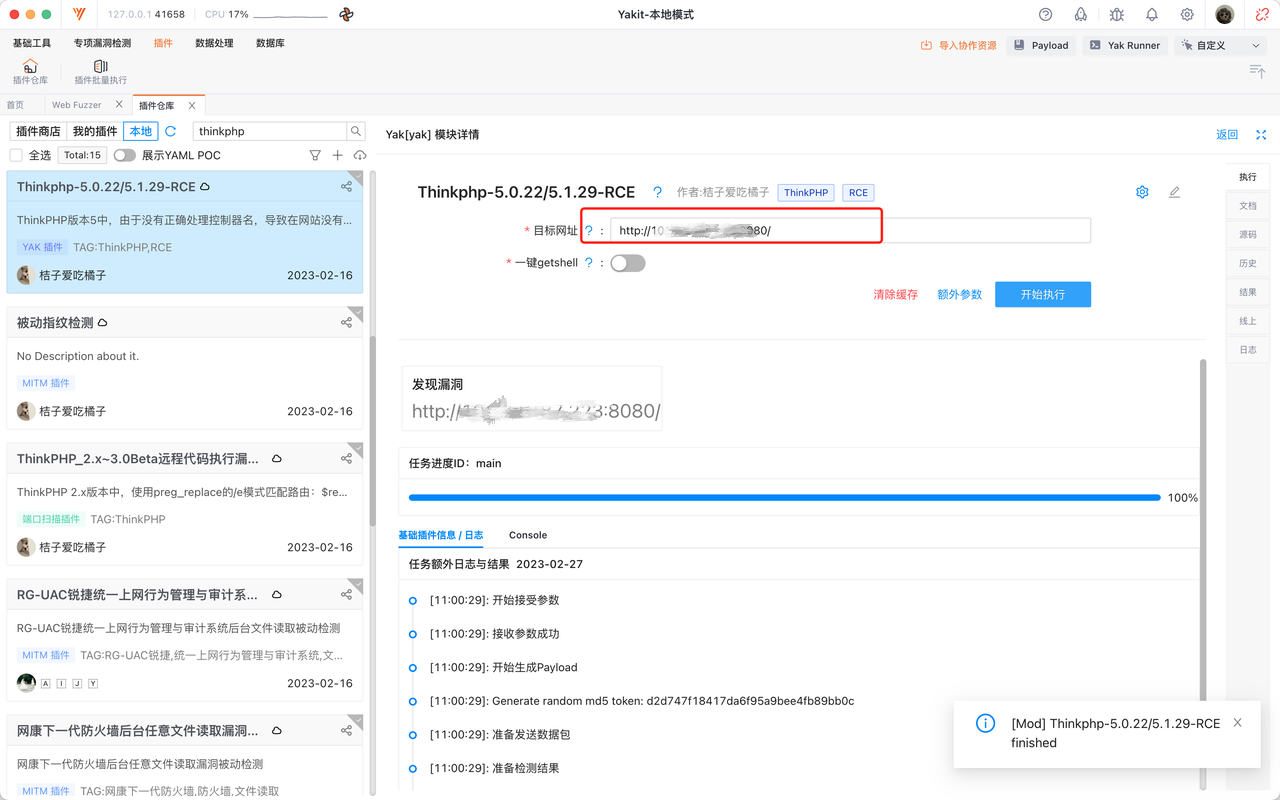Open the 数据处理 menu
1280x800 pixels.
pyautogui.click(x=214, y=43)
